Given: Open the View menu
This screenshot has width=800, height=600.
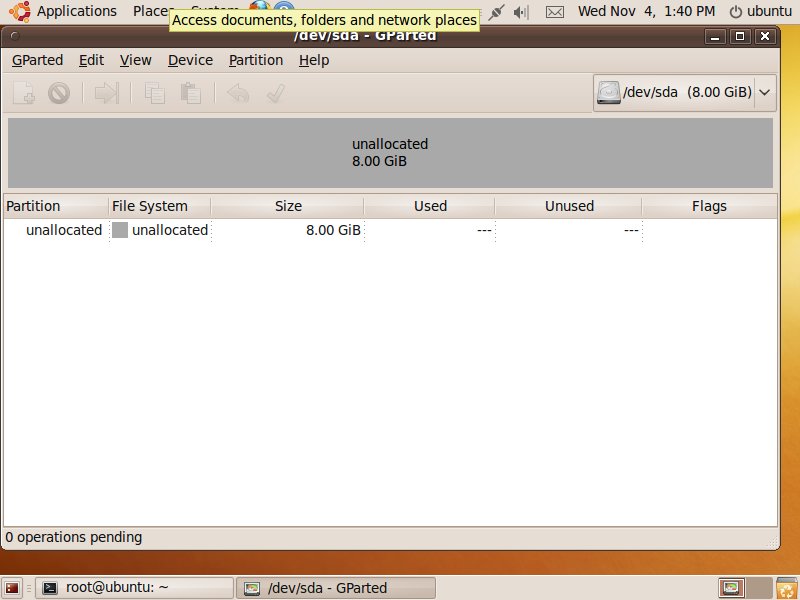Looking at the screenshot, I should [136, 60].
